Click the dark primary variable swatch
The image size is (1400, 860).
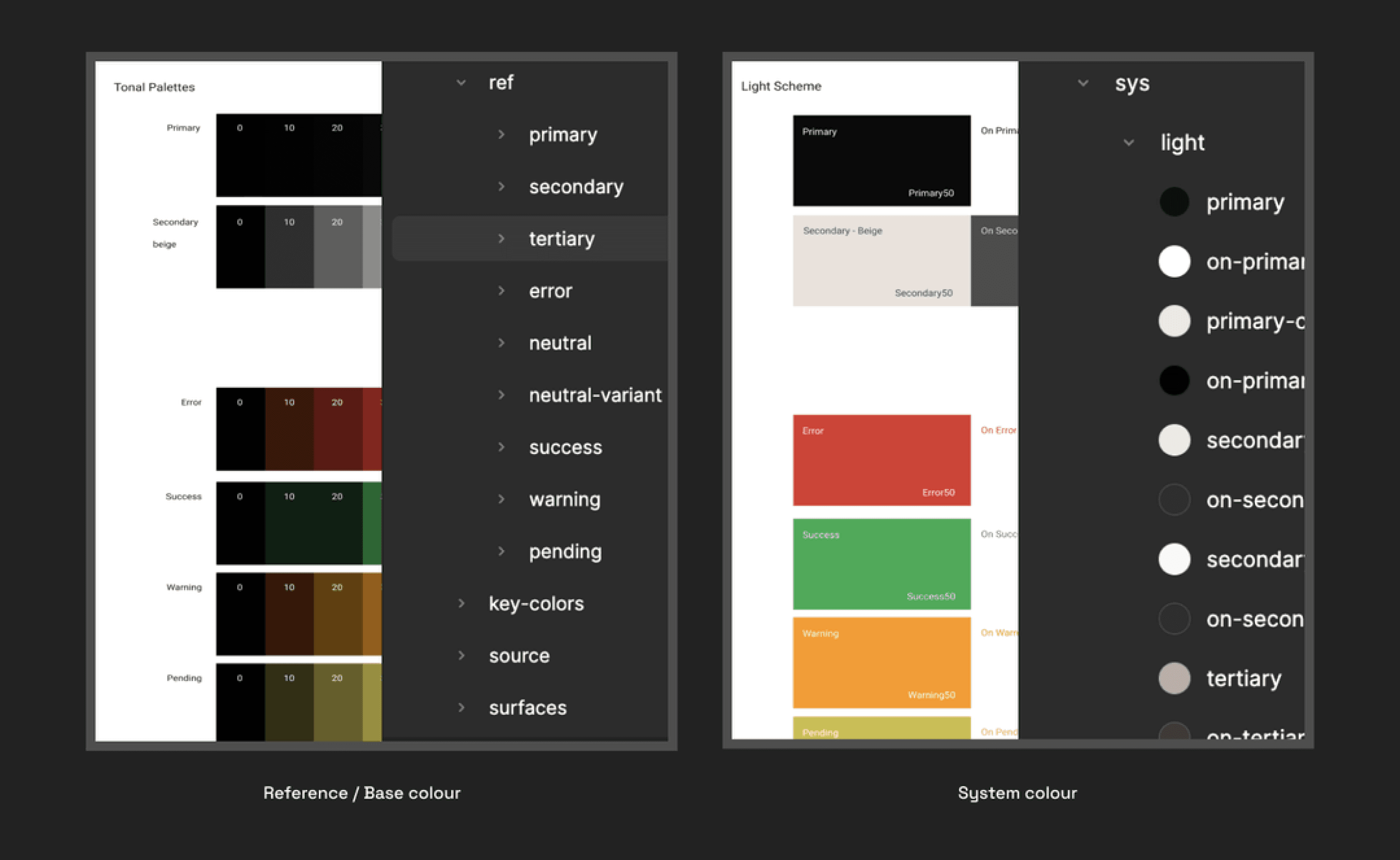(1174, 202)
